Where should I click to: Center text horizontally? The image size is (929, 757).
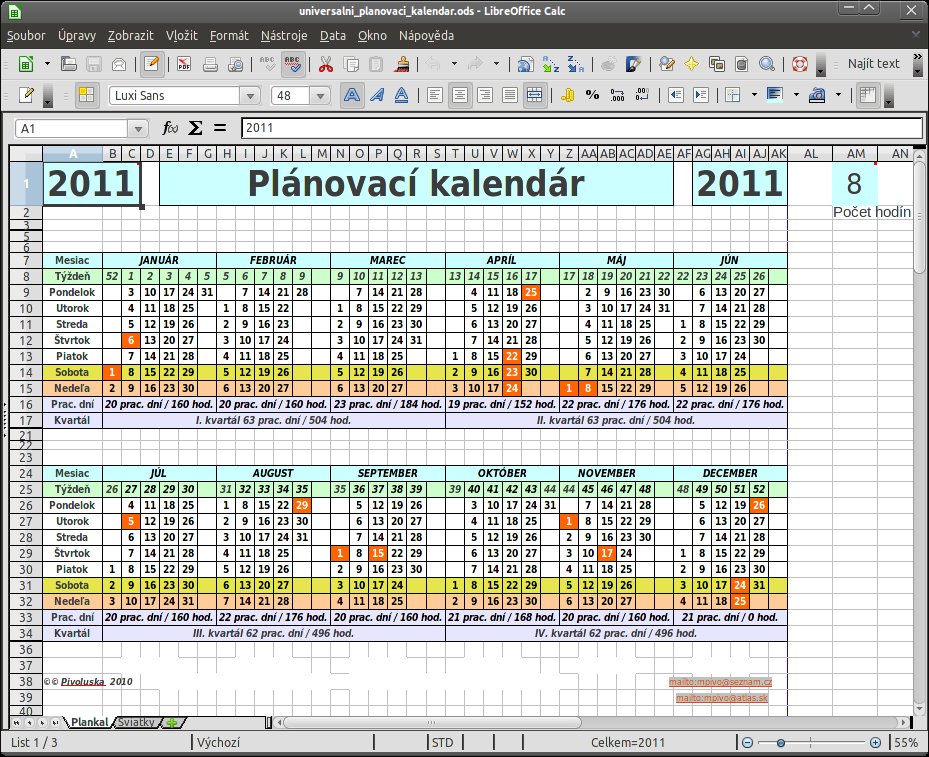pos(460,95)
